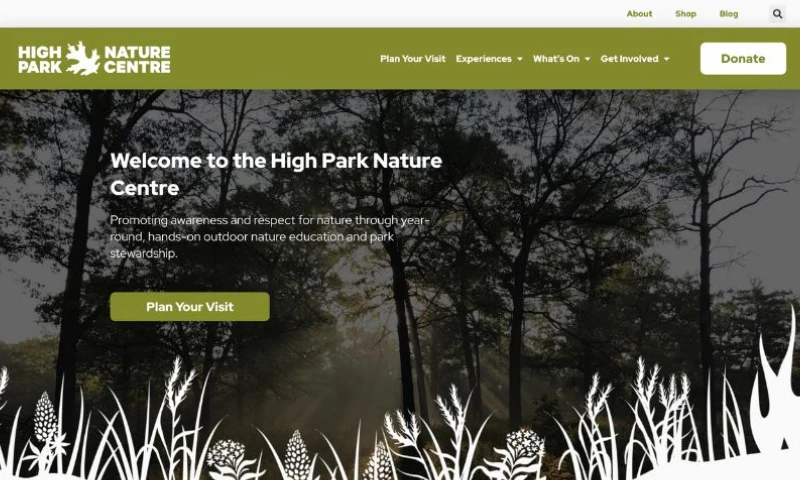Expand the Experiences dropdown arrow
Image resolution: width=800 pixels, height=480 pixels.
[x=520, y=59]
